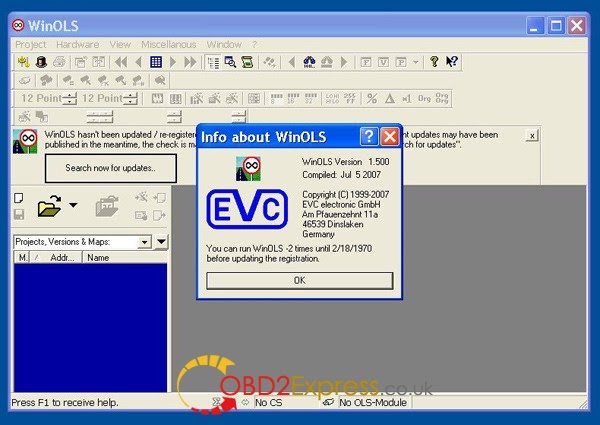Open the Project menu

pos(31,45)
